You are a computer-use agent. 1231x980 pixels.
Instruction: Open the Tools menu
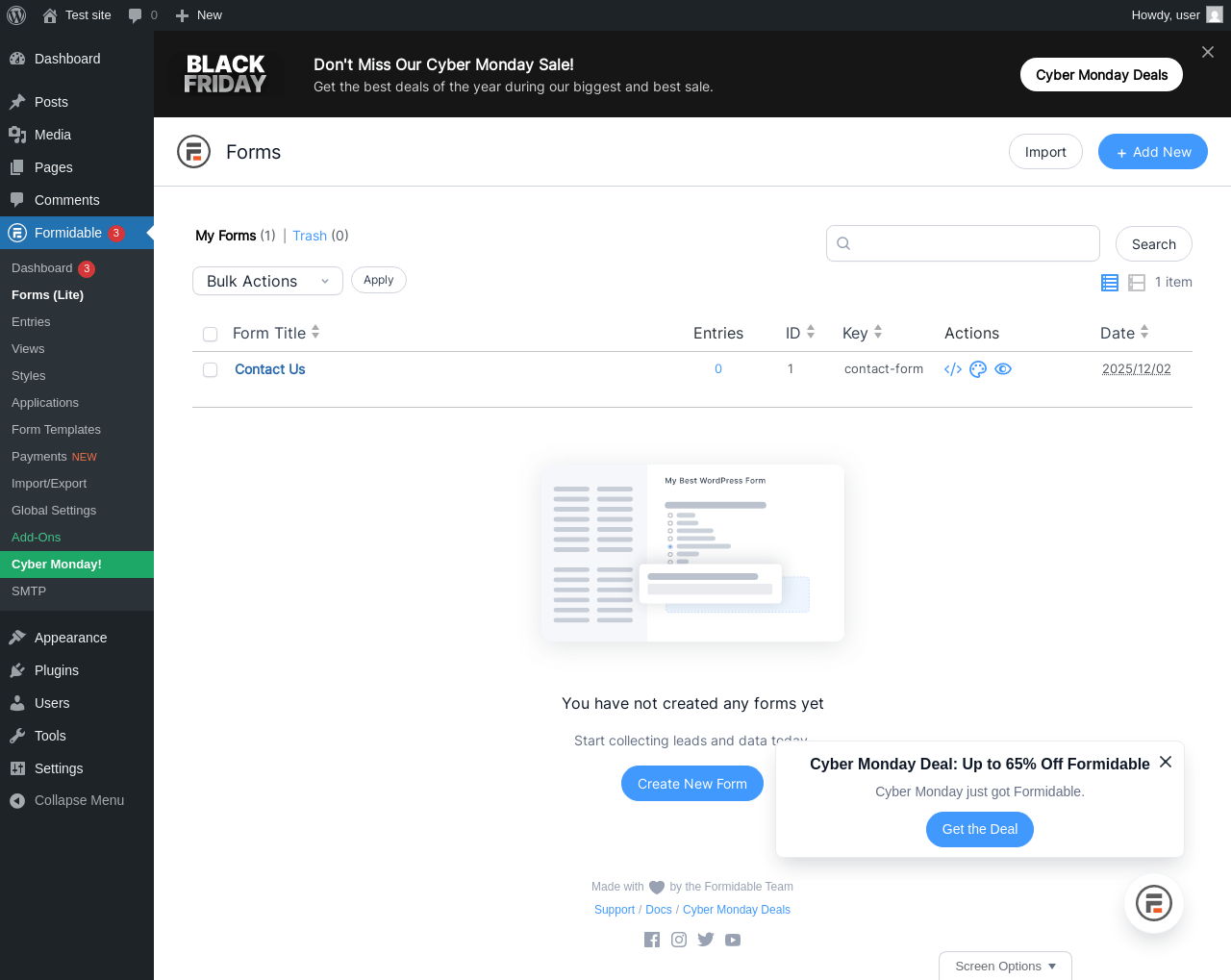(x=77, y=736)
